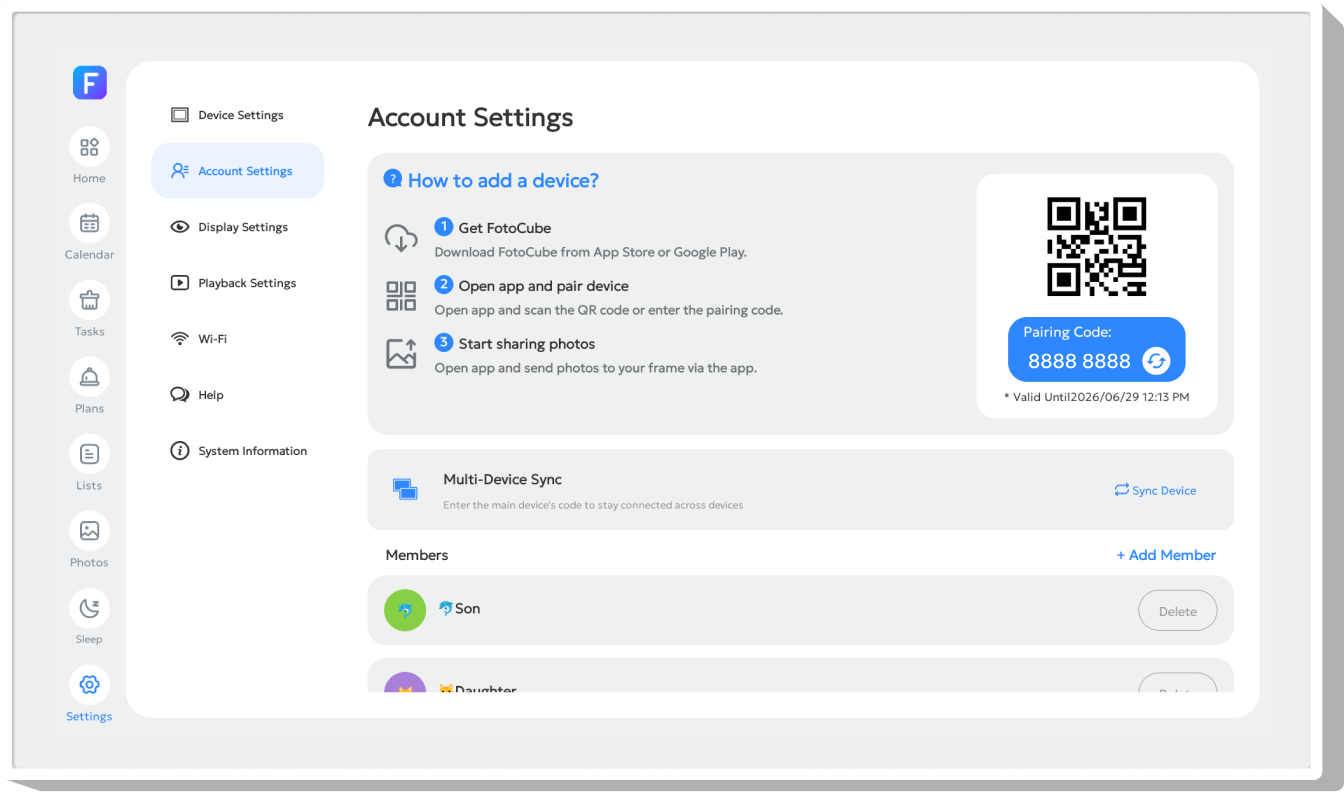Select Account Settings menu item
The height and width of the screenshot is (792, 1344).
[x=238, y=171]
